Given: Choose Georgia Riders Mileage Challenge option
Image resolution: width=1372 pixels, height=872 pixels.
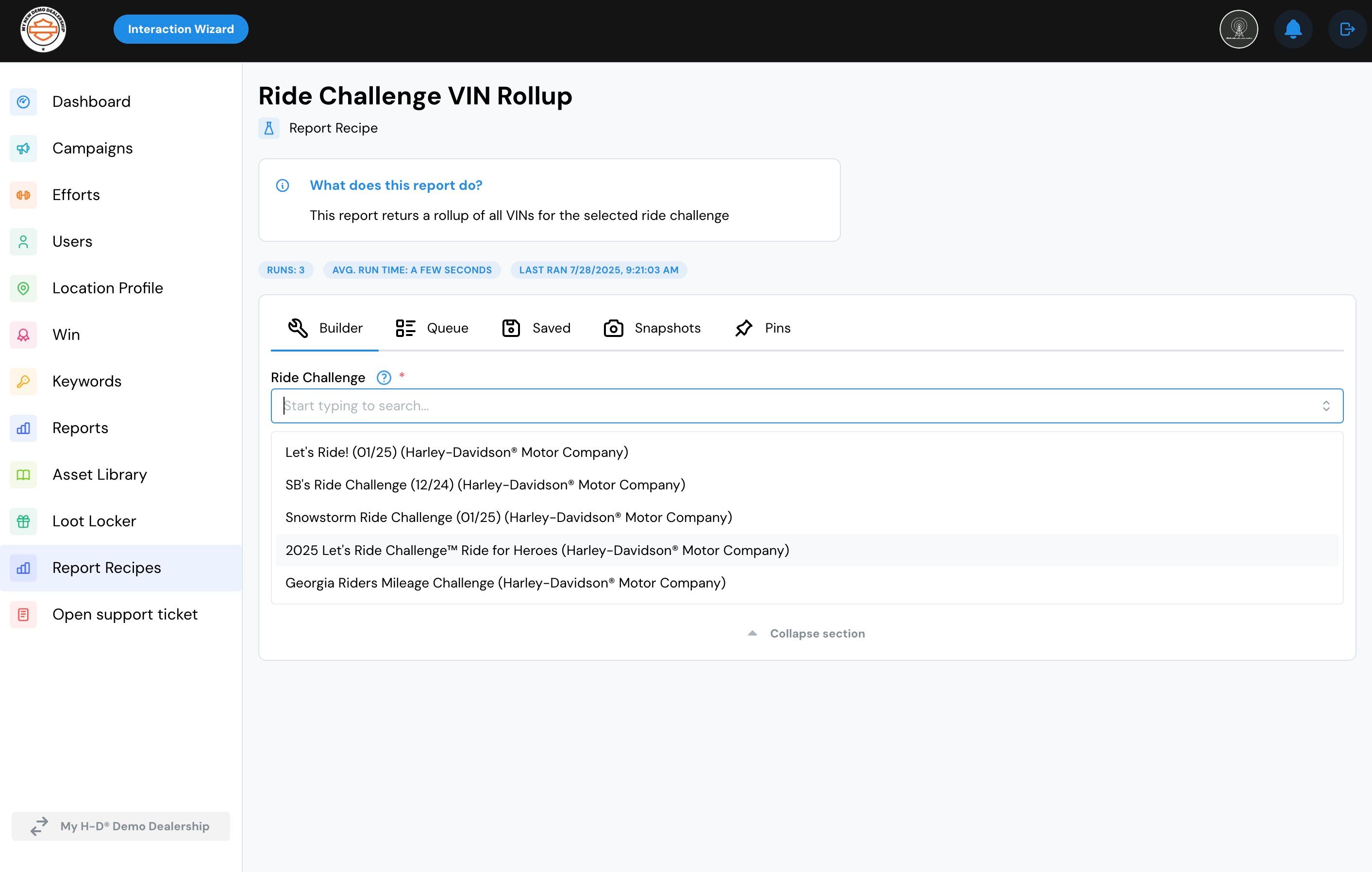Looking at the screenshot, I should (x=505, y=583).
